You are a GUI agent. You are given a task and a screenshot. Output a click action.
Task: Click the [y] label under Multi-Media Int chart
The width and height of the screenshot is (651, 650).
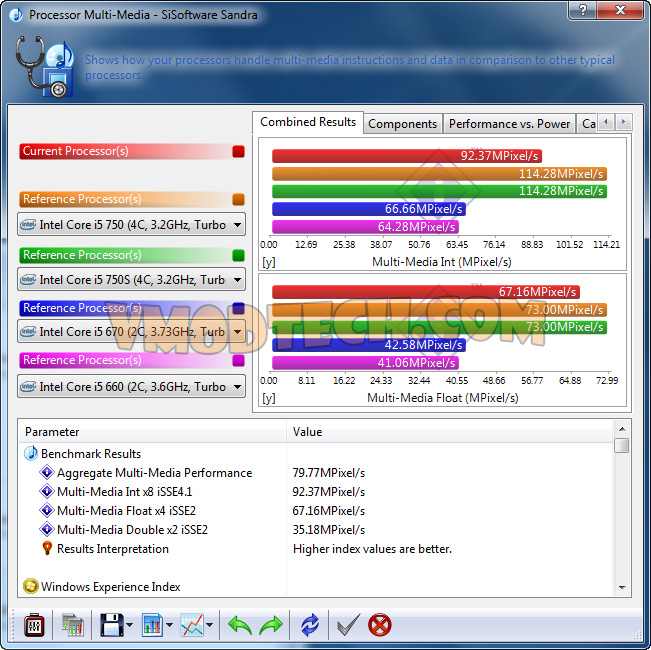coord(268,262)
